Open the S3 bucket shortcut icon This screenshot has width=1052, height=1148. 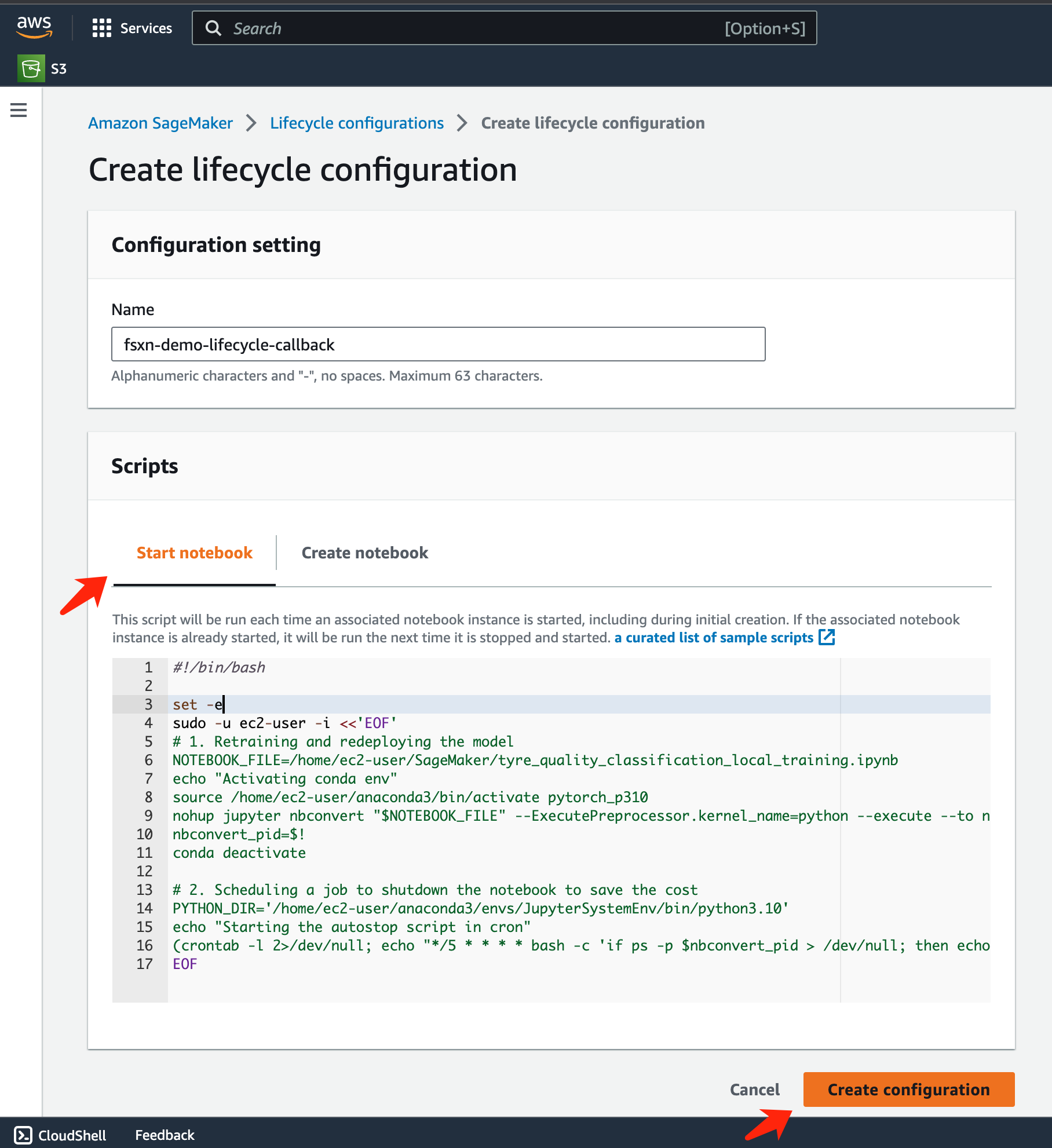(31, 68)
